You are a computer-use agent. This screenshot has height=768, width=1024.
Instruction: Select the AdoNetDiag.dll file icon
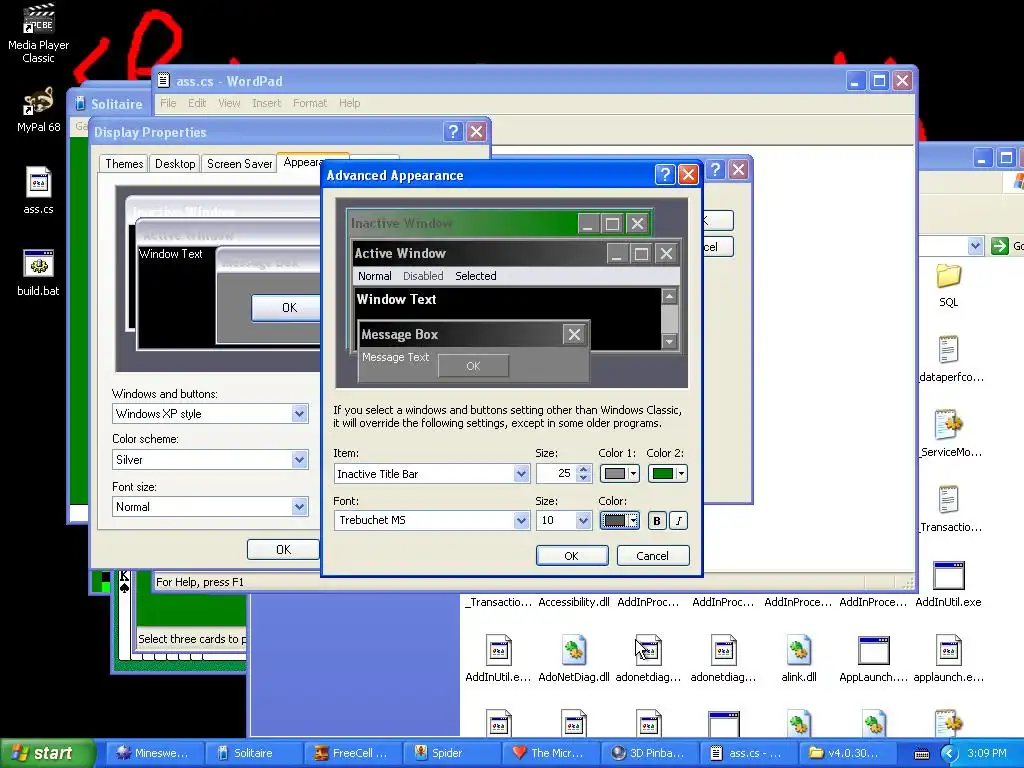point(573,658)
